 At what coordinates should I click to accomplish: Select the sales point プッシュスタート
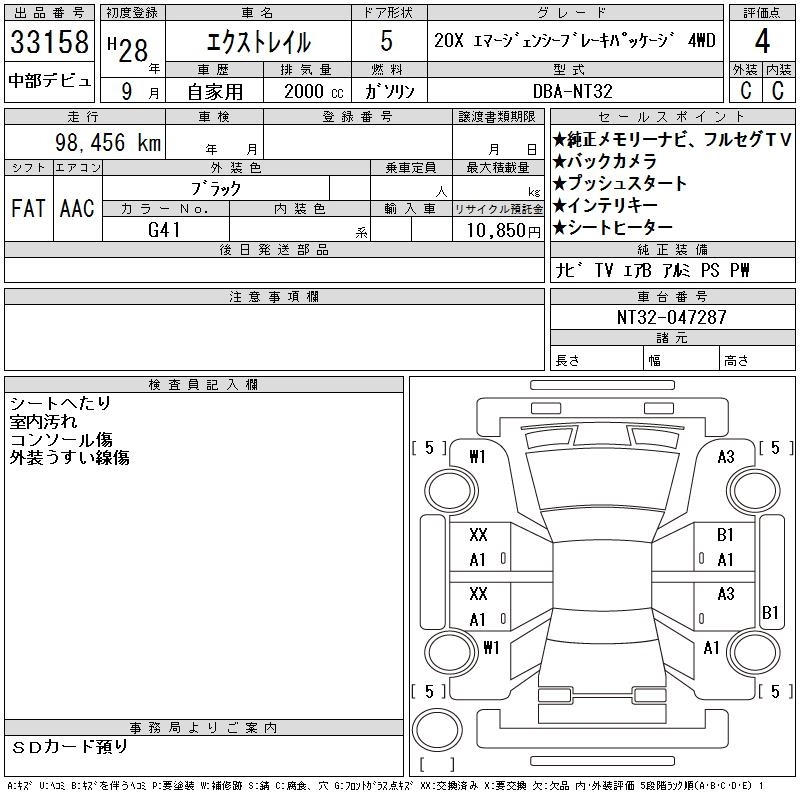coord(620,183)
